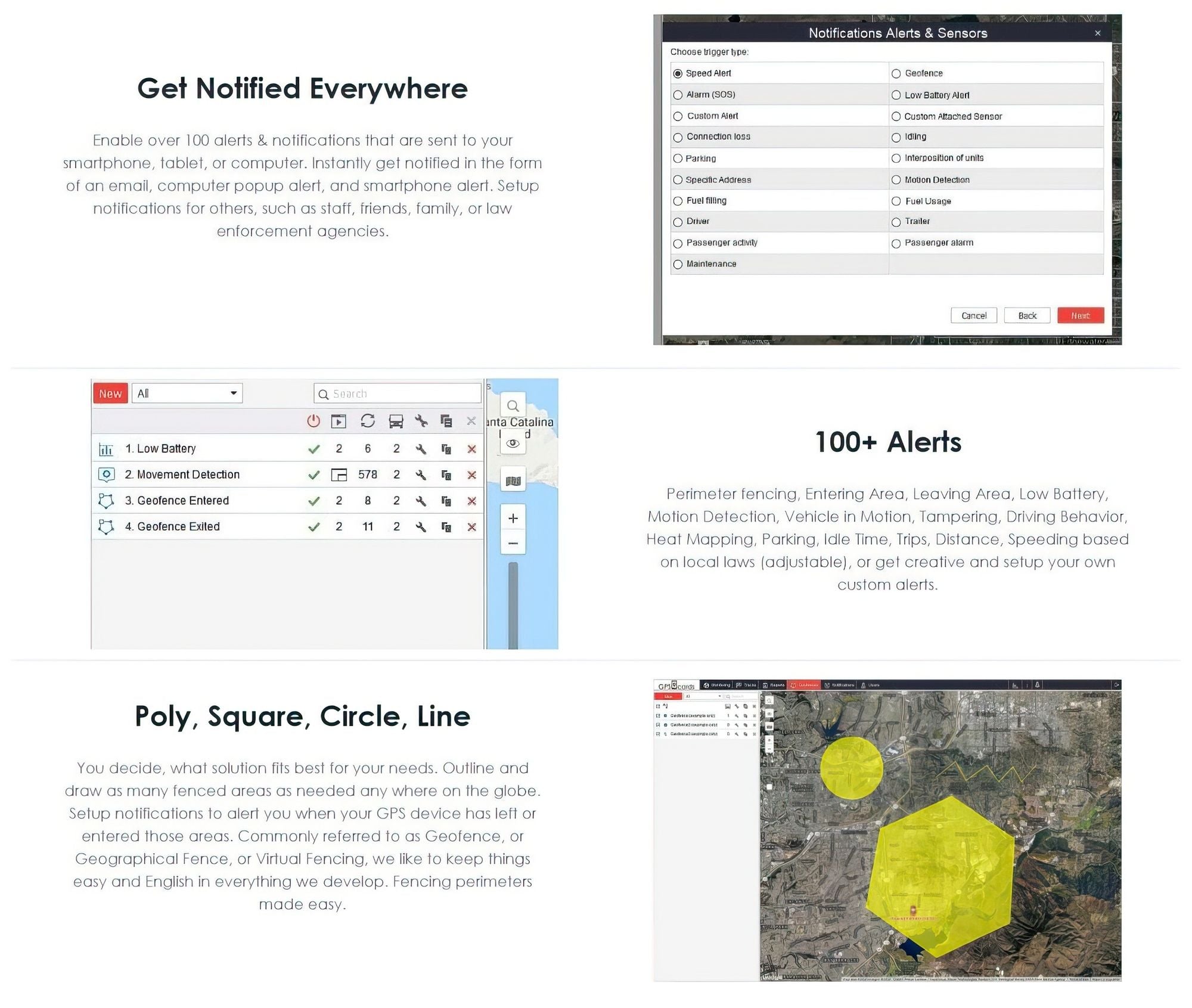1192x1008 pixels.
Task: Click the New button in alerts panel
Action: pos(110,392)
